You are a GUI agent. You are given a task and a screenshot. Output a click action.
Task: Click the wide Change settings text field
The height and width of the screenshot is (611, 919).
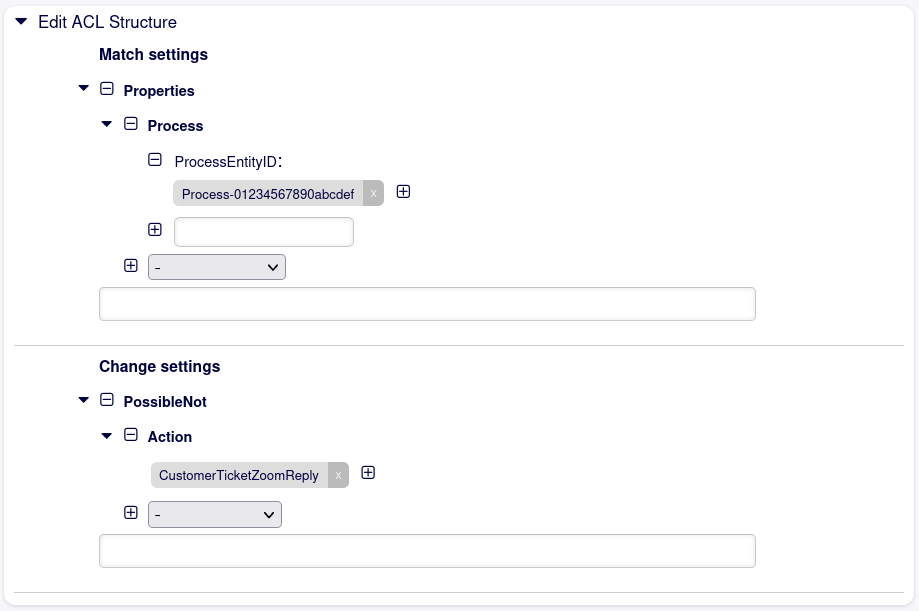click(427, 551)
